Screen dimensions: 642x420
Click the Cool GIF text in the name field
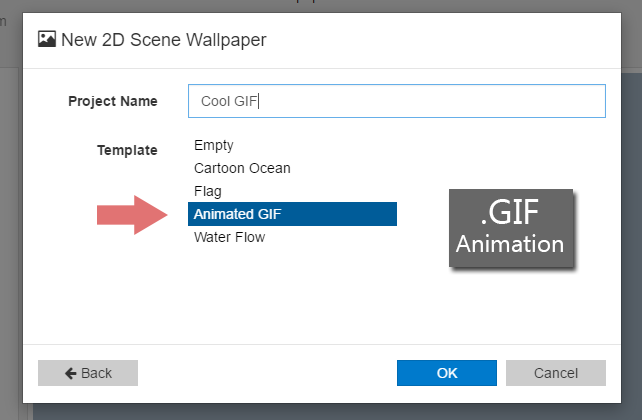(230, 101)
